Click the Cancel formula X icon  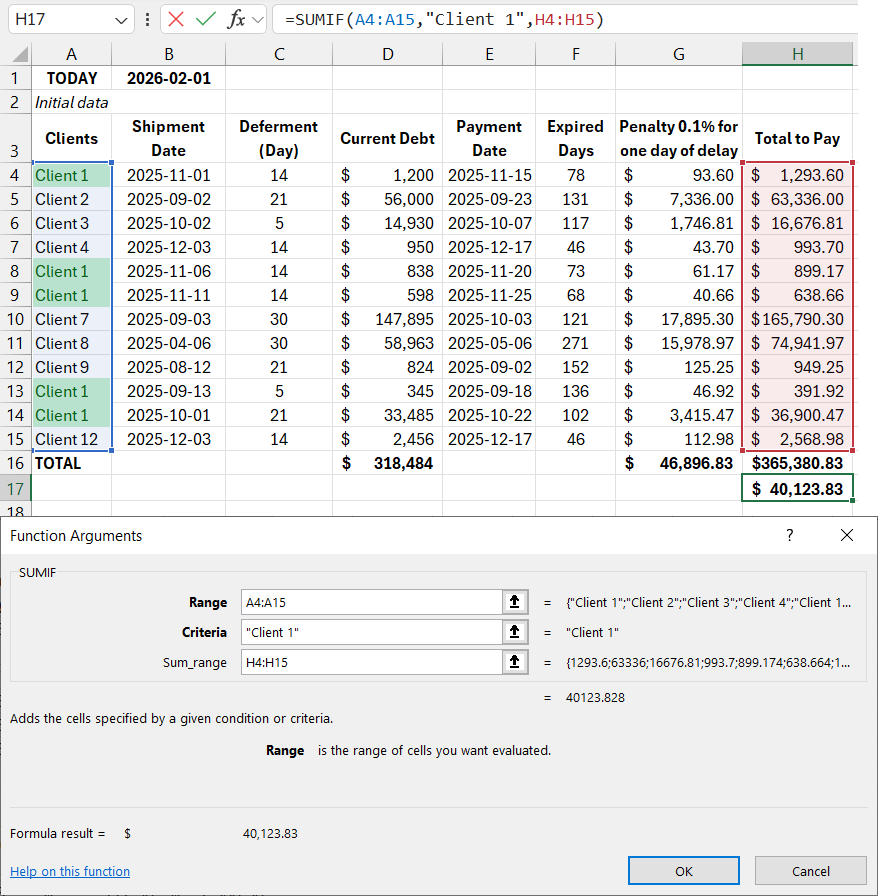click(x=177, y=19)
